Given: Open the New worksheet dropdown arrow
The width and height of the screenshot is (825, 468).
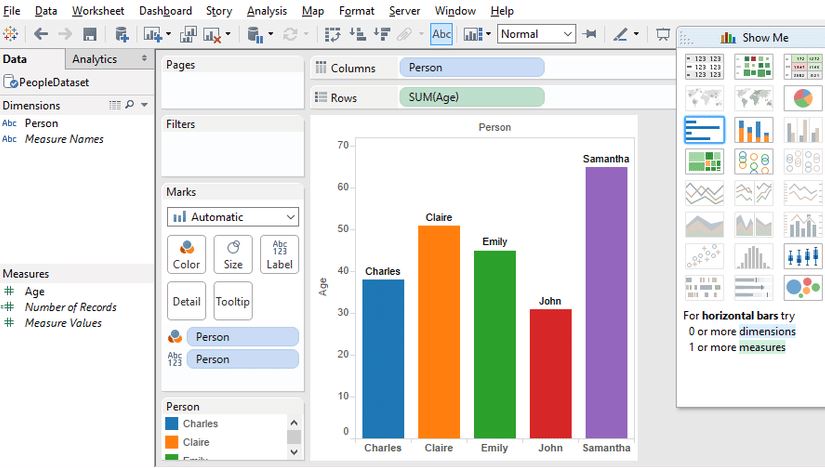Looking at the screenshot, I should (x=168, y=34).
